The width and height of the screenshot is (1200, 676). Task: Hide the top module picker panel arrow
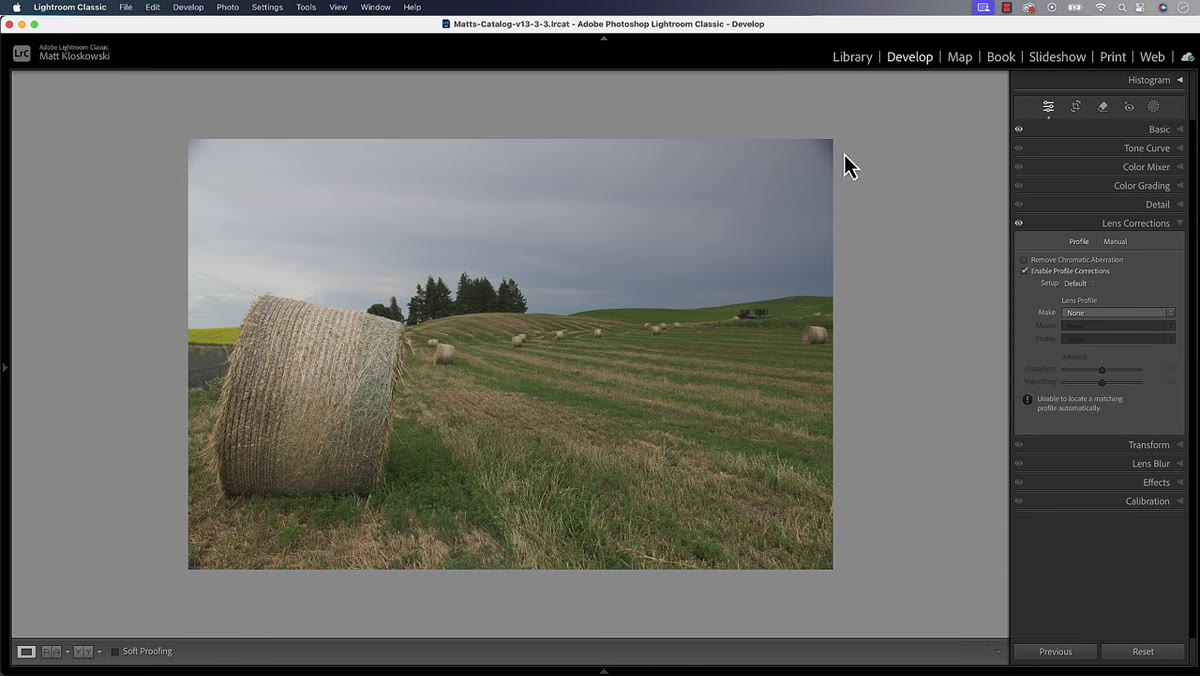point(603,38)
